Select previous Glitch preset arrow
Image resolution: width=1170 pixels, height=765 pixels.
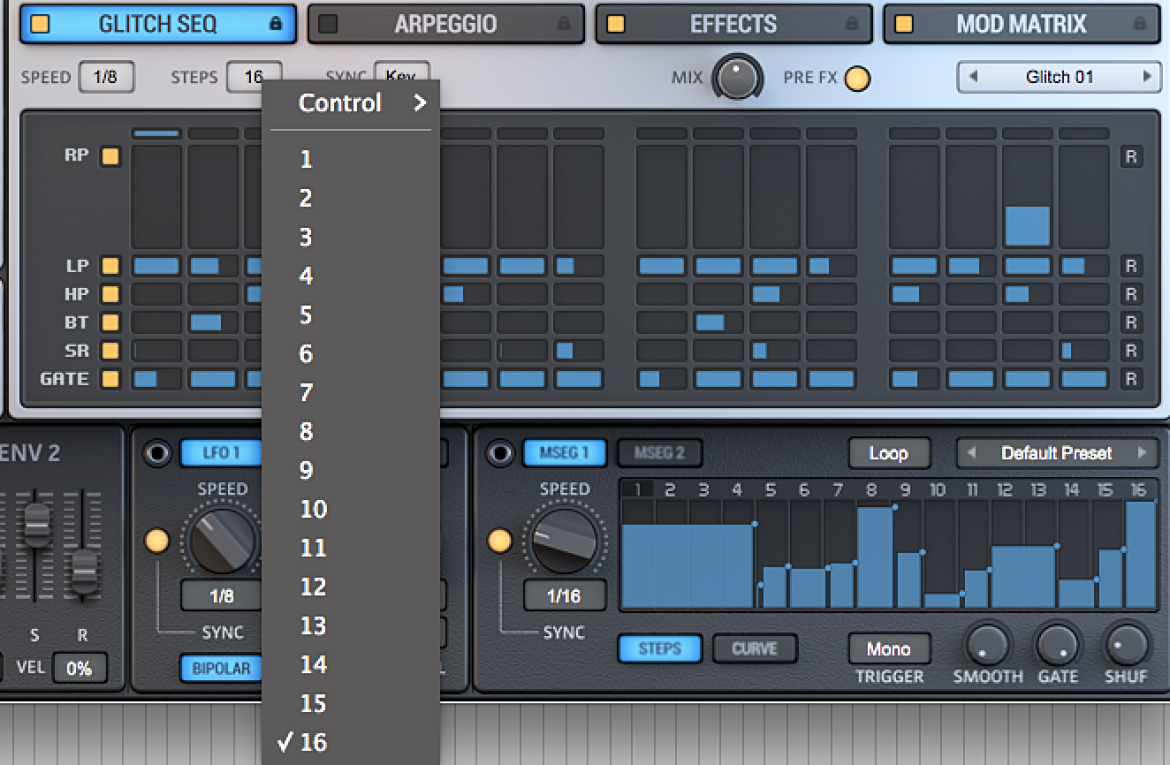[973, 76]
